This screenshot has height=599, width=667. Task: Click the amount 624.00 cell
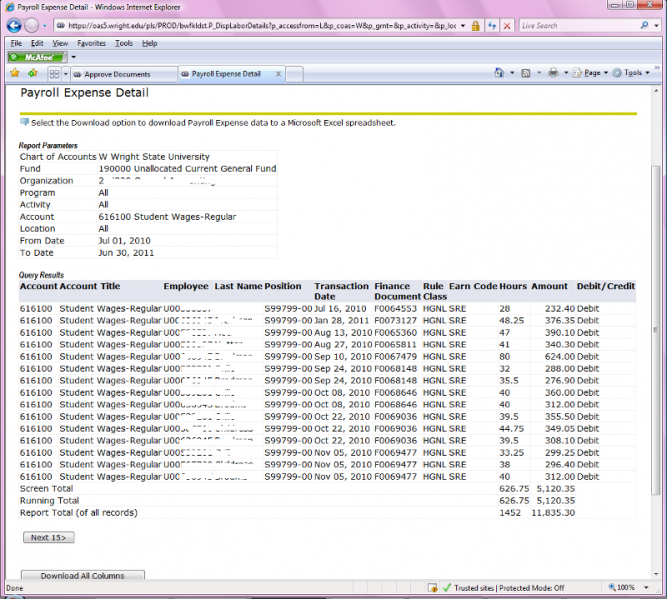[x=560, y=357]
